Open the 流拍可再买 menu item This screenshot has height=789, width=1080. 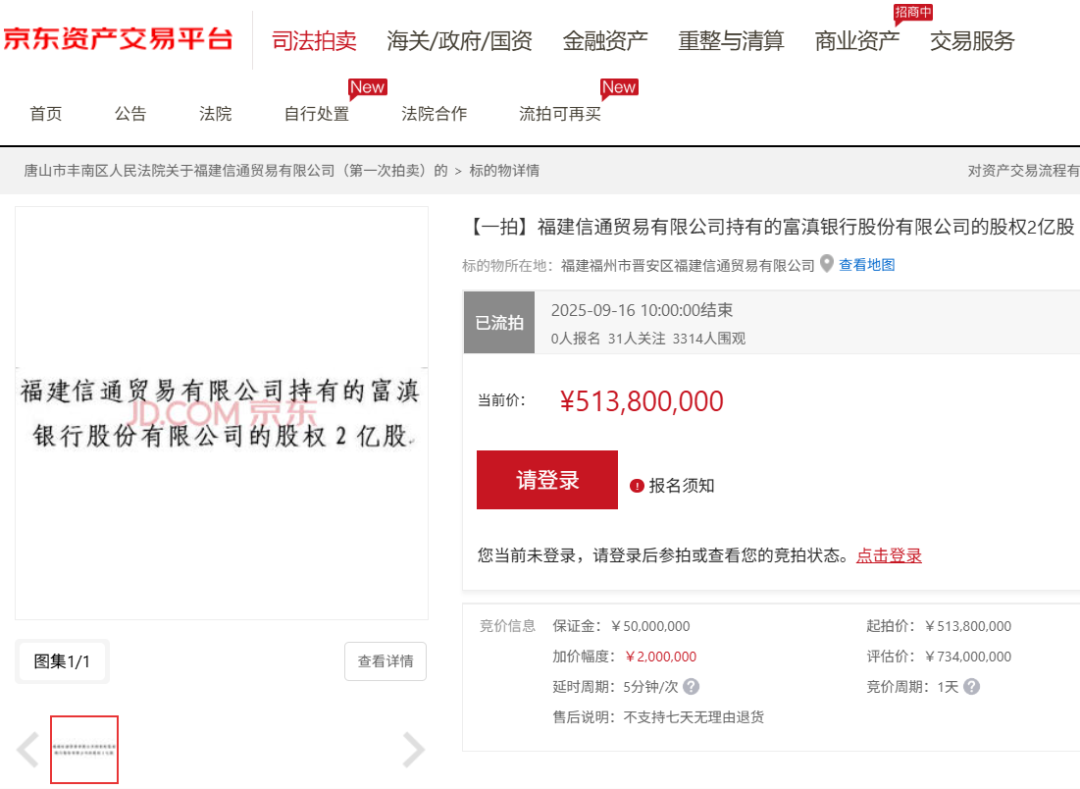click(x=560, y=114)
